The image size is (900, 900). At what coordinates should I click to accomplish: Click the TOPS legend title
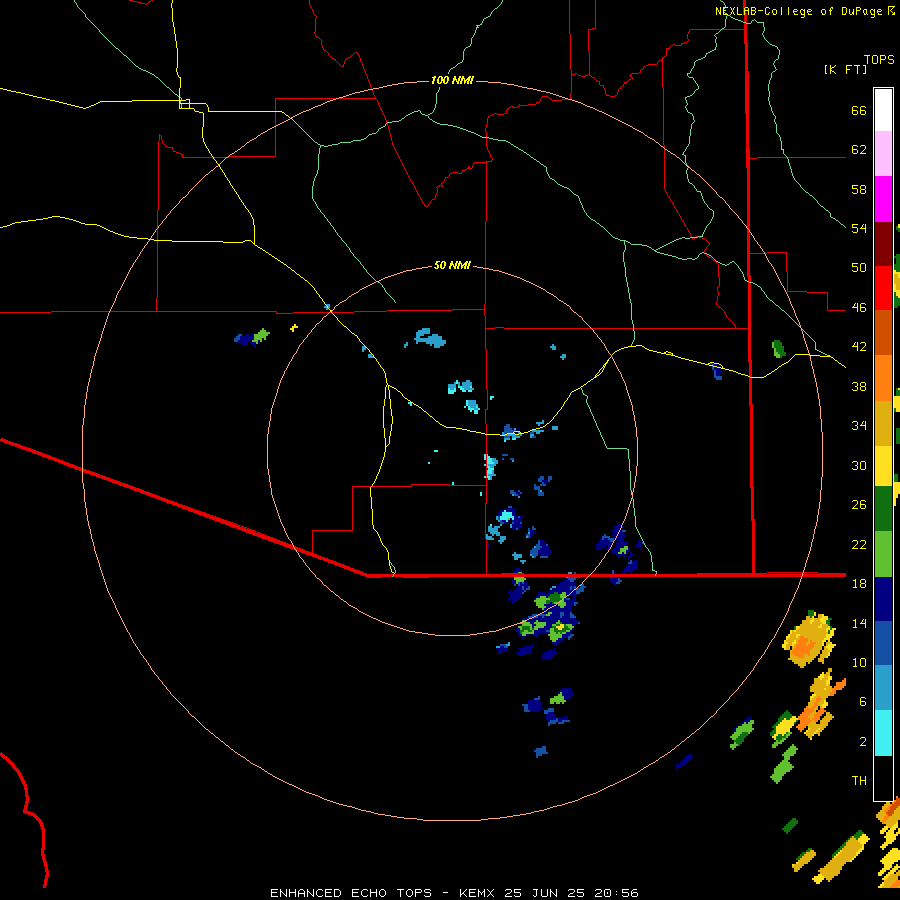[x=879, y=59]
